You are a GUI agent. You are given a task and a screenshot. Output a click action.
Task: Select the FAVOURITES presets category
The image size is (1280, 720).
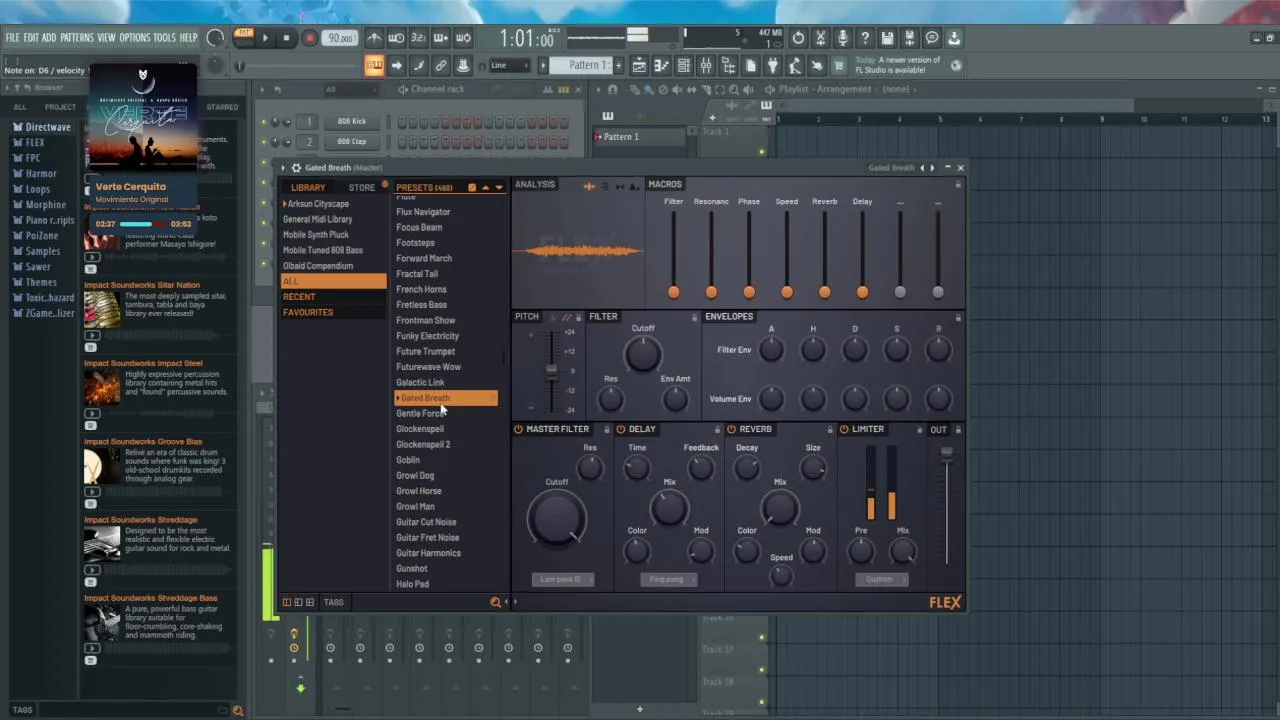(x=334, y=312)
